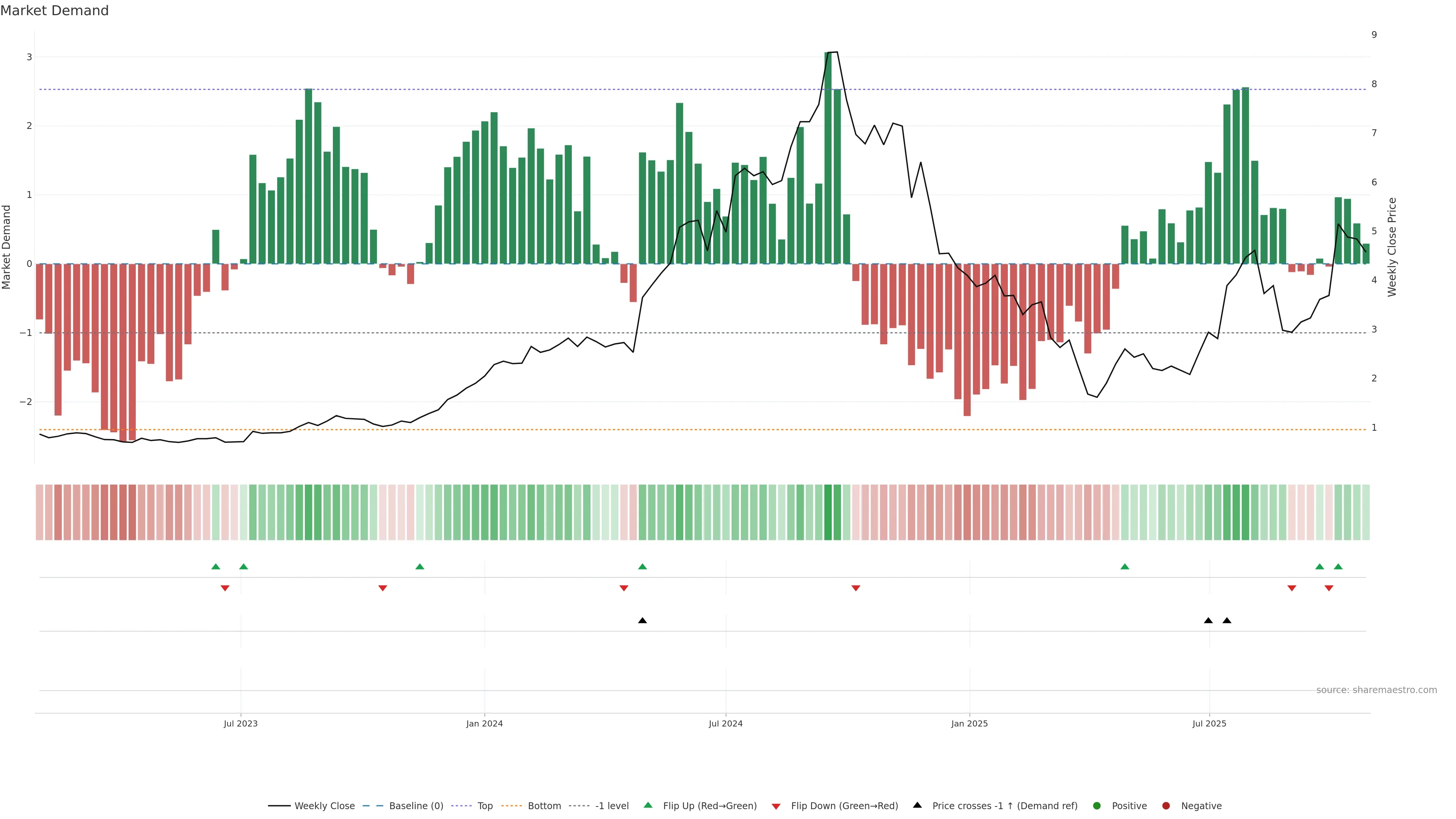1456x819 pixels.
Task: Toggle the -1 level legend entry
Action: click(612, 806)
